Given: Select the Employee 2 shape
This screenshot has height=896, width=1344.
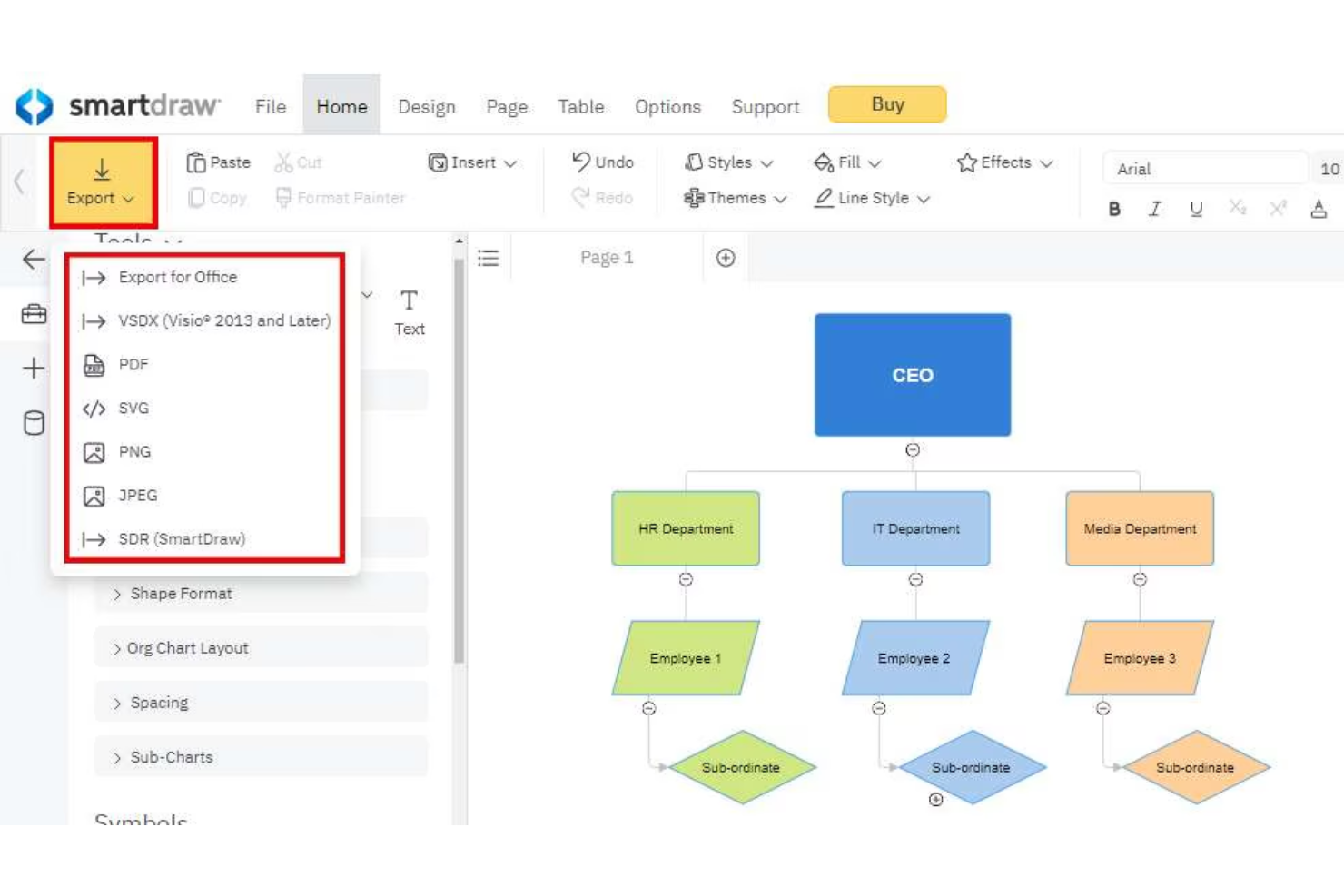Looking at the screenshot, I should click(x=915, y=658).
